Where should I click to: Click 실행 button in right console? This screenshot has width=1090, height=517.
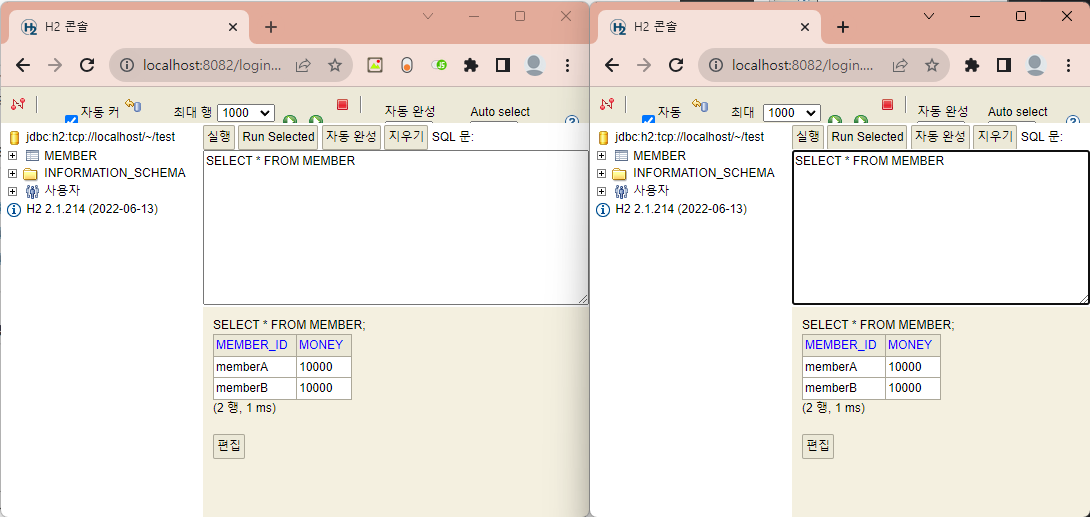(x=808, y=137)
